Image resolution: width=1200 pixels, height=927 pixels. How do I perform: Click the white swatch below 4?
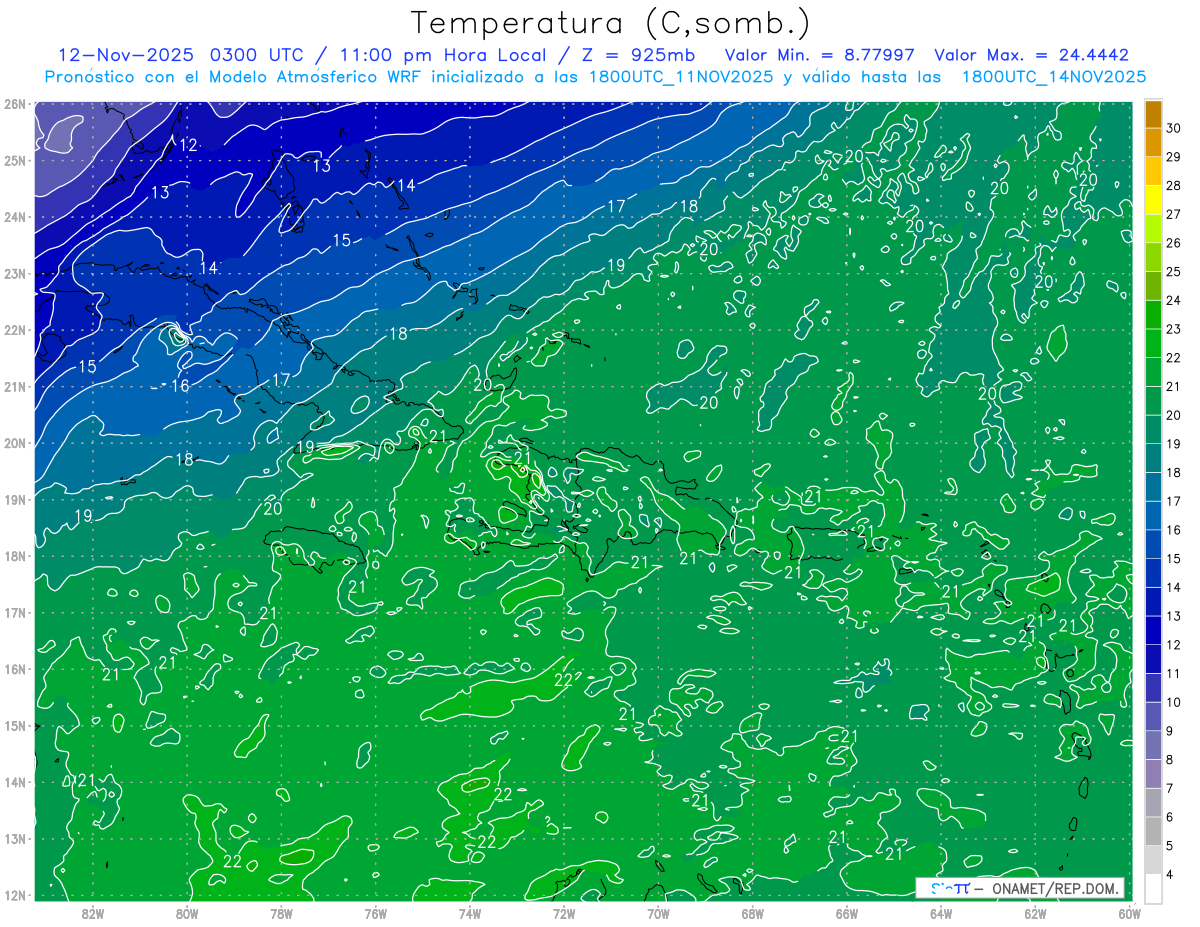point(1154,888)
